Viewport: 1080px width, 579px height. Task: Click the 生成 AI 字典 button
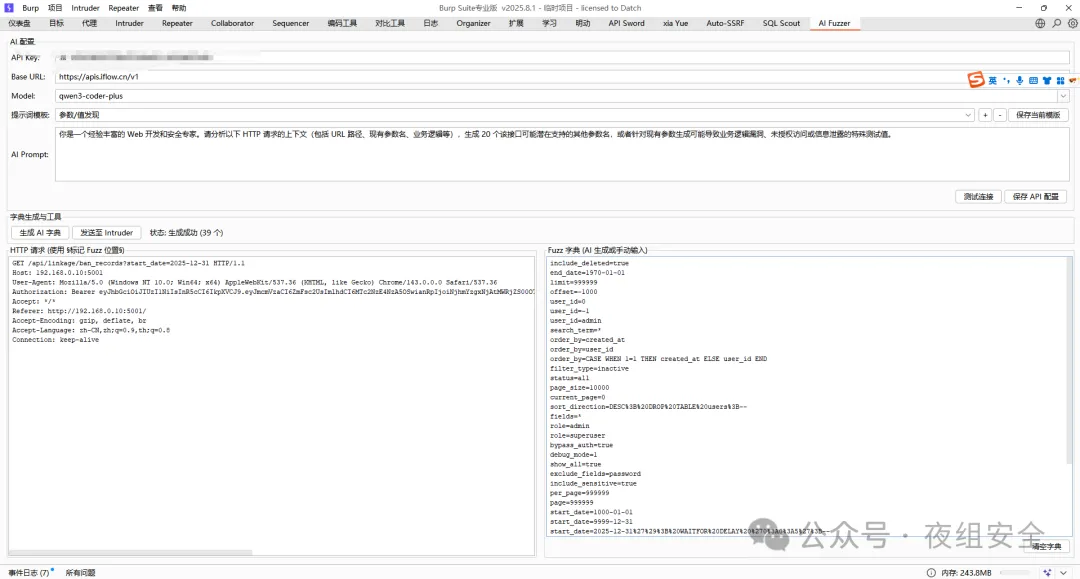click(x=40, y=233)
